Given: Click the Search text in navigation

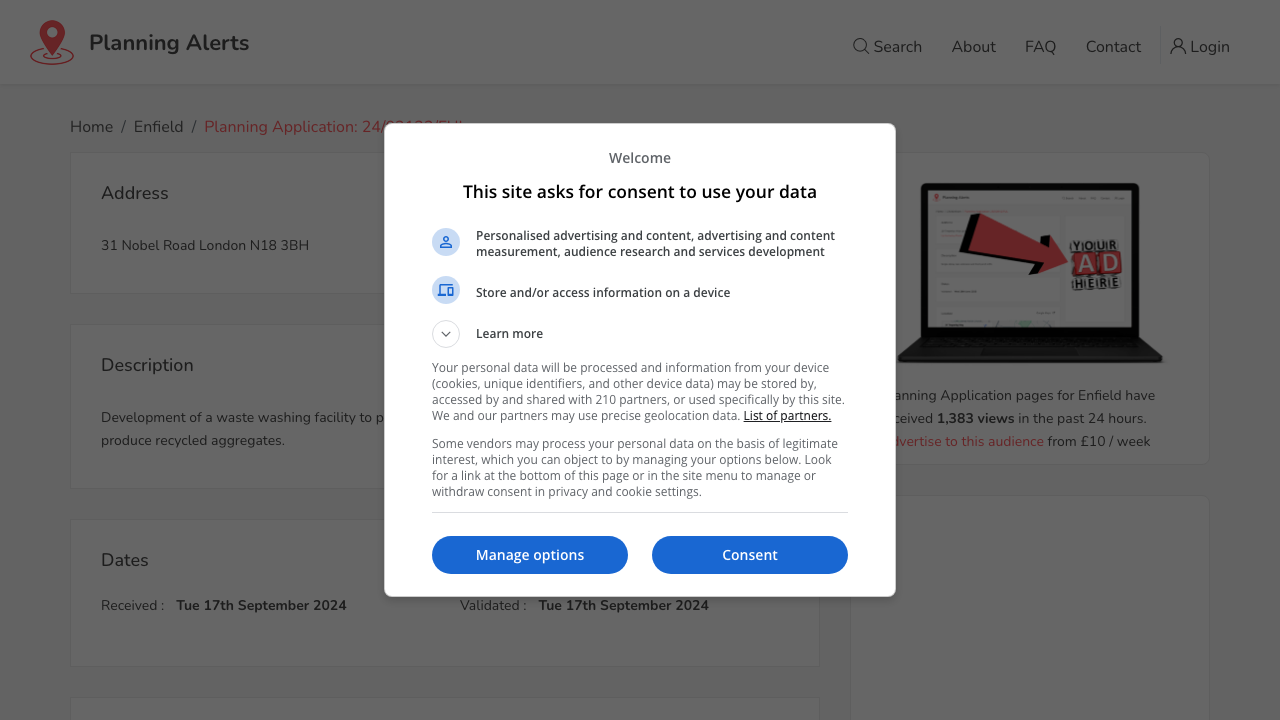Looking at the screenshot, I should (897, 47).
